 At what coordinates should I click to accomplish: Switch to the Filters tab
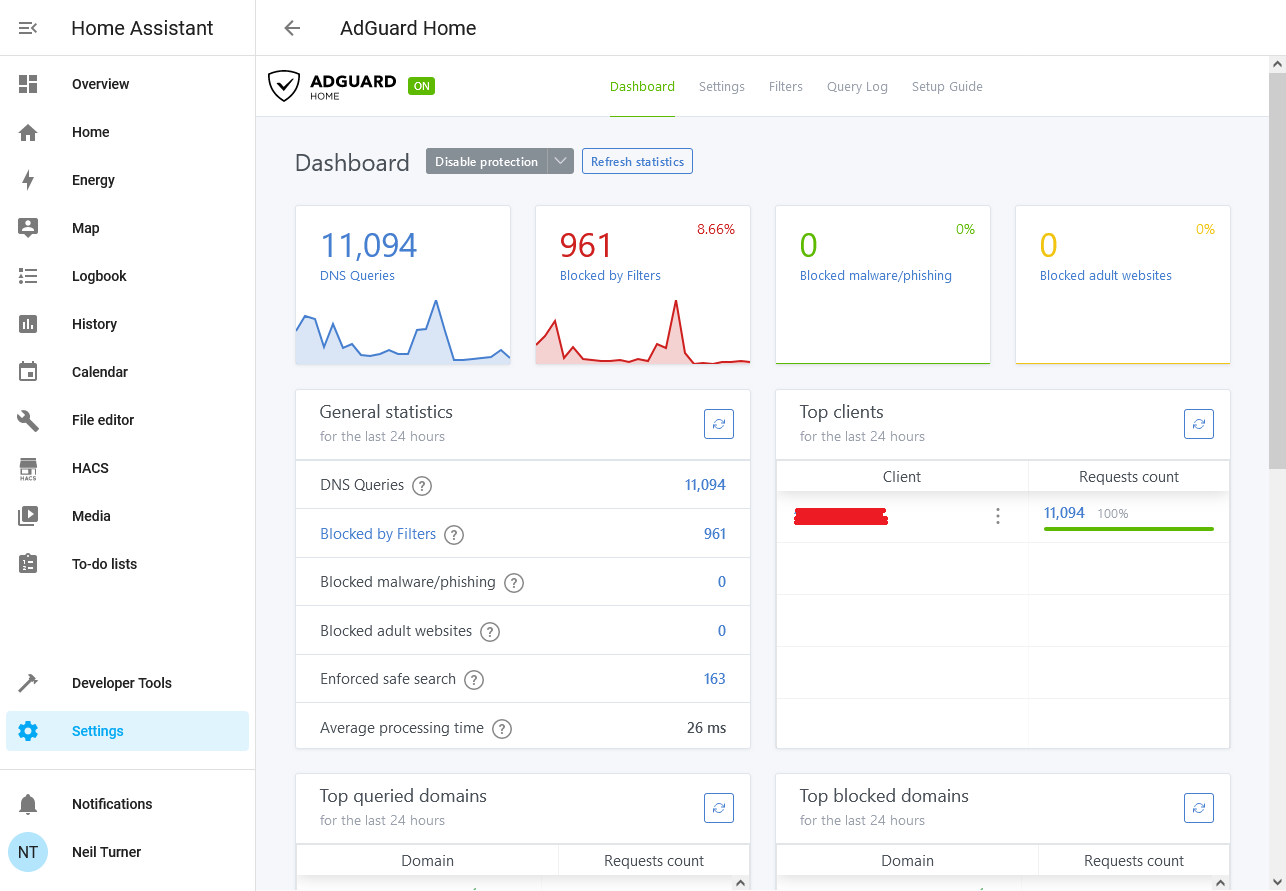pyautogui.click(x=785, y=86)
